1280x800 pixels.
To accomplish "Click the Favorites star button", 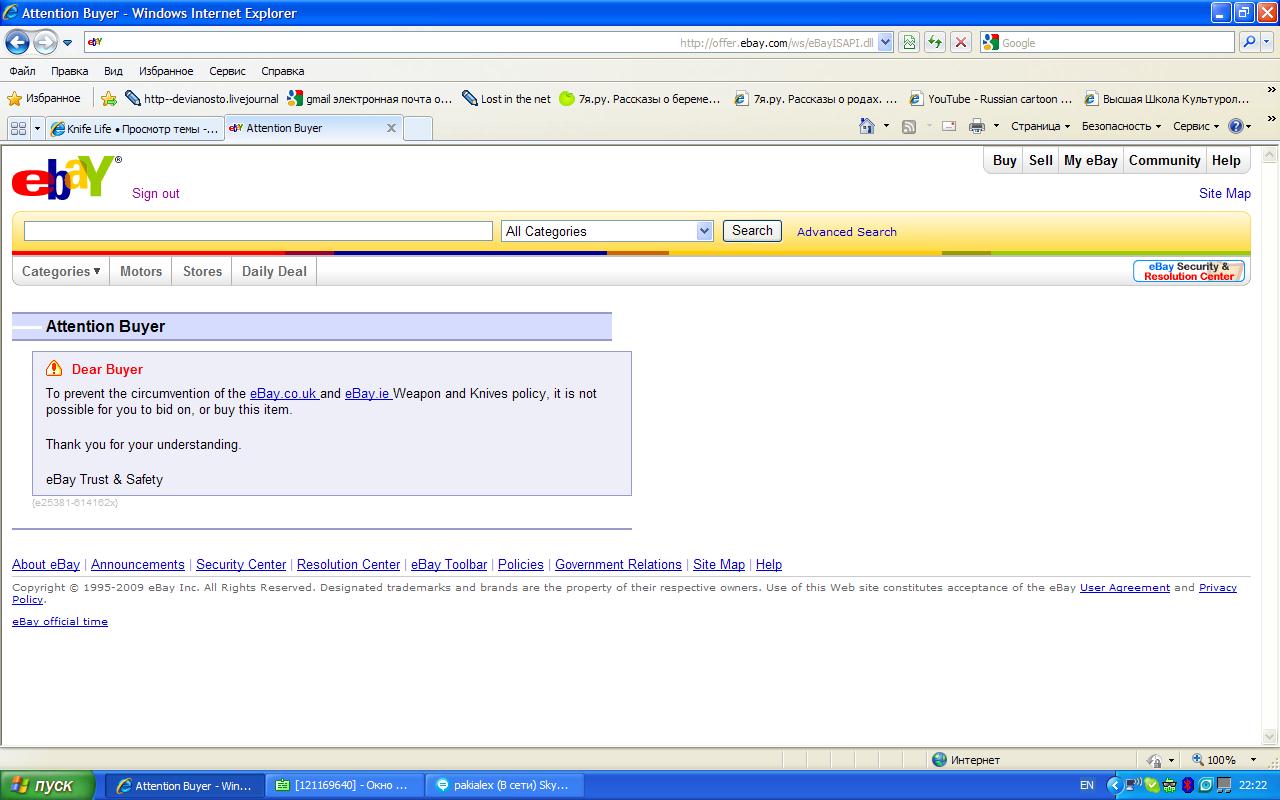I will pyautogui.click(x=43, y=98).
